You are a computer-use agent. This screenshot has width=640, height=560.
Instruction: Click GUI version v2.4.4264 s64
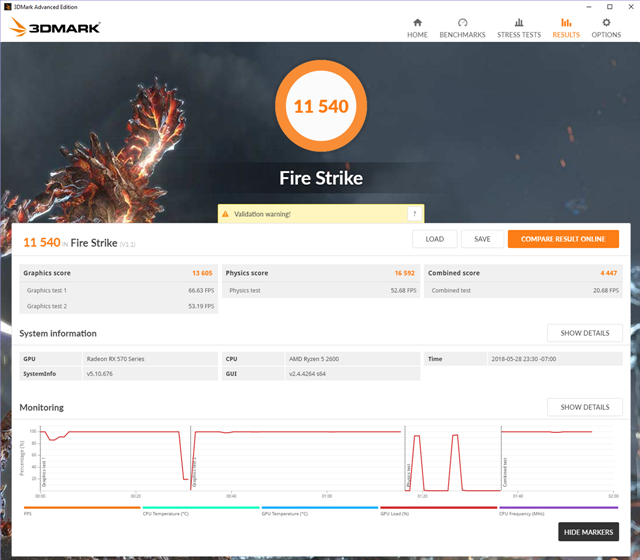click(x=307, y=373)
